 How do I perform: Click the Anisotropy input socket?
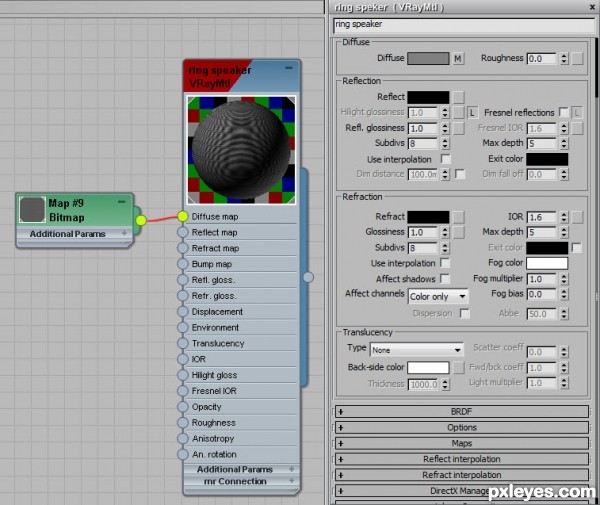183,438
